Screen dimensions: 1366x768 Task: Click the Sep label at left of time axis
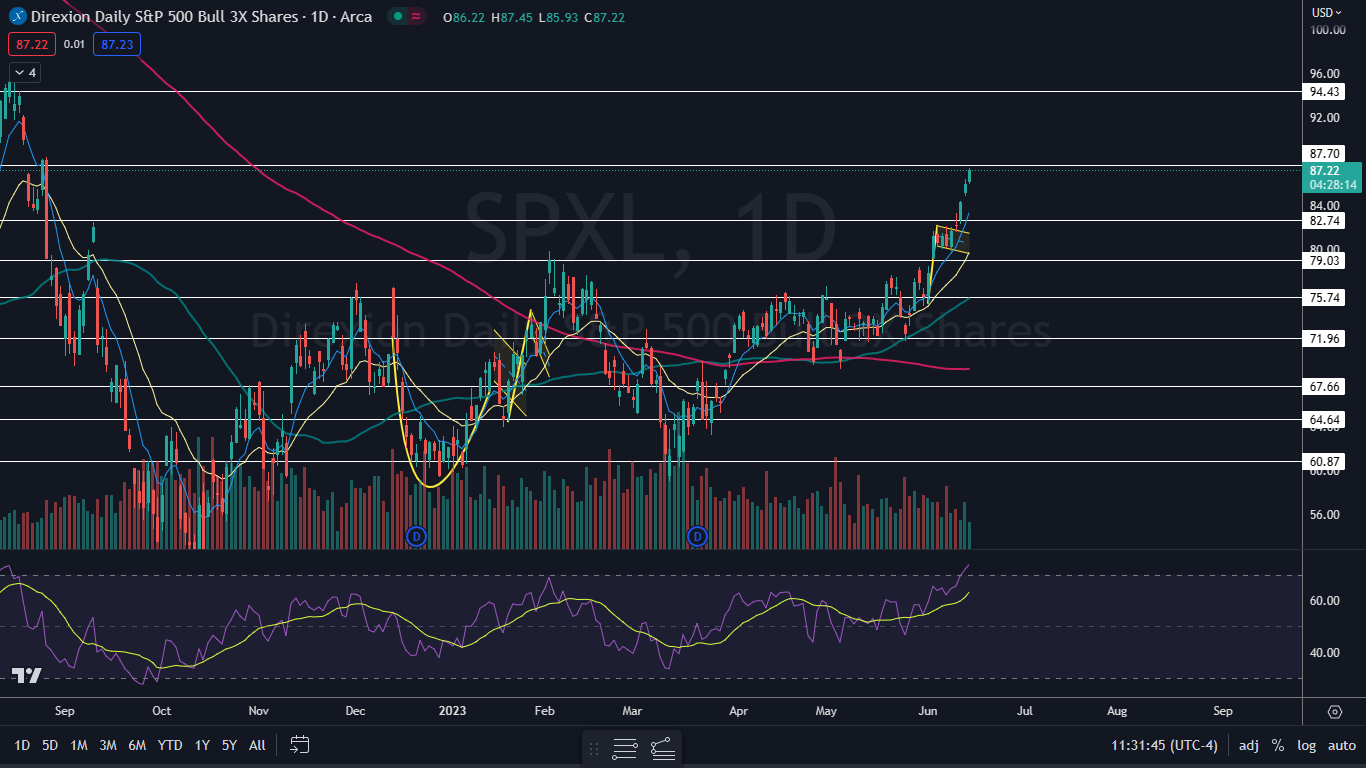pos(63,712)
